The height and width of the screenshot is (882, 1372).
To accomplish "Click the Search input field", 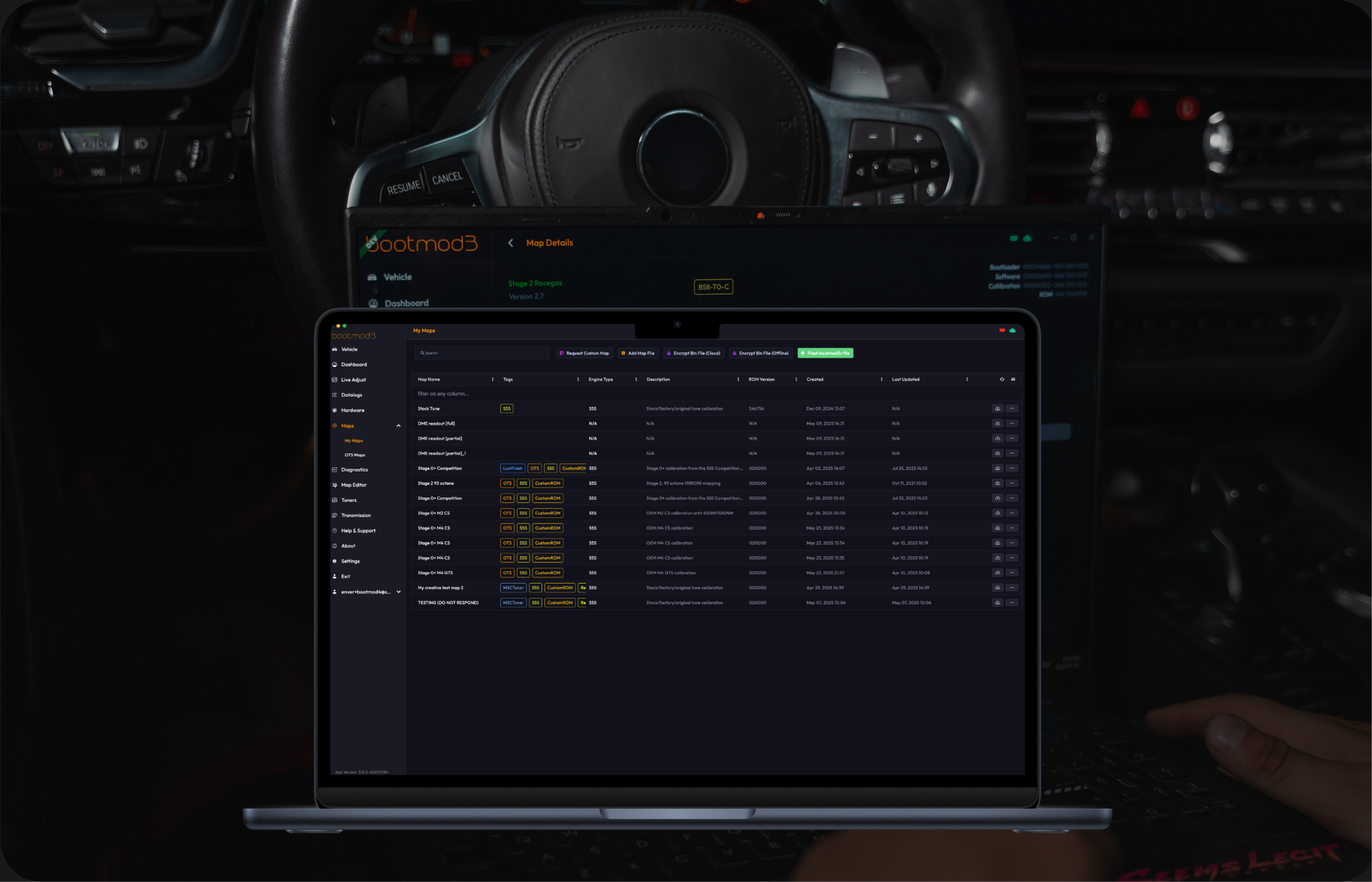I will tap(481, 353).
